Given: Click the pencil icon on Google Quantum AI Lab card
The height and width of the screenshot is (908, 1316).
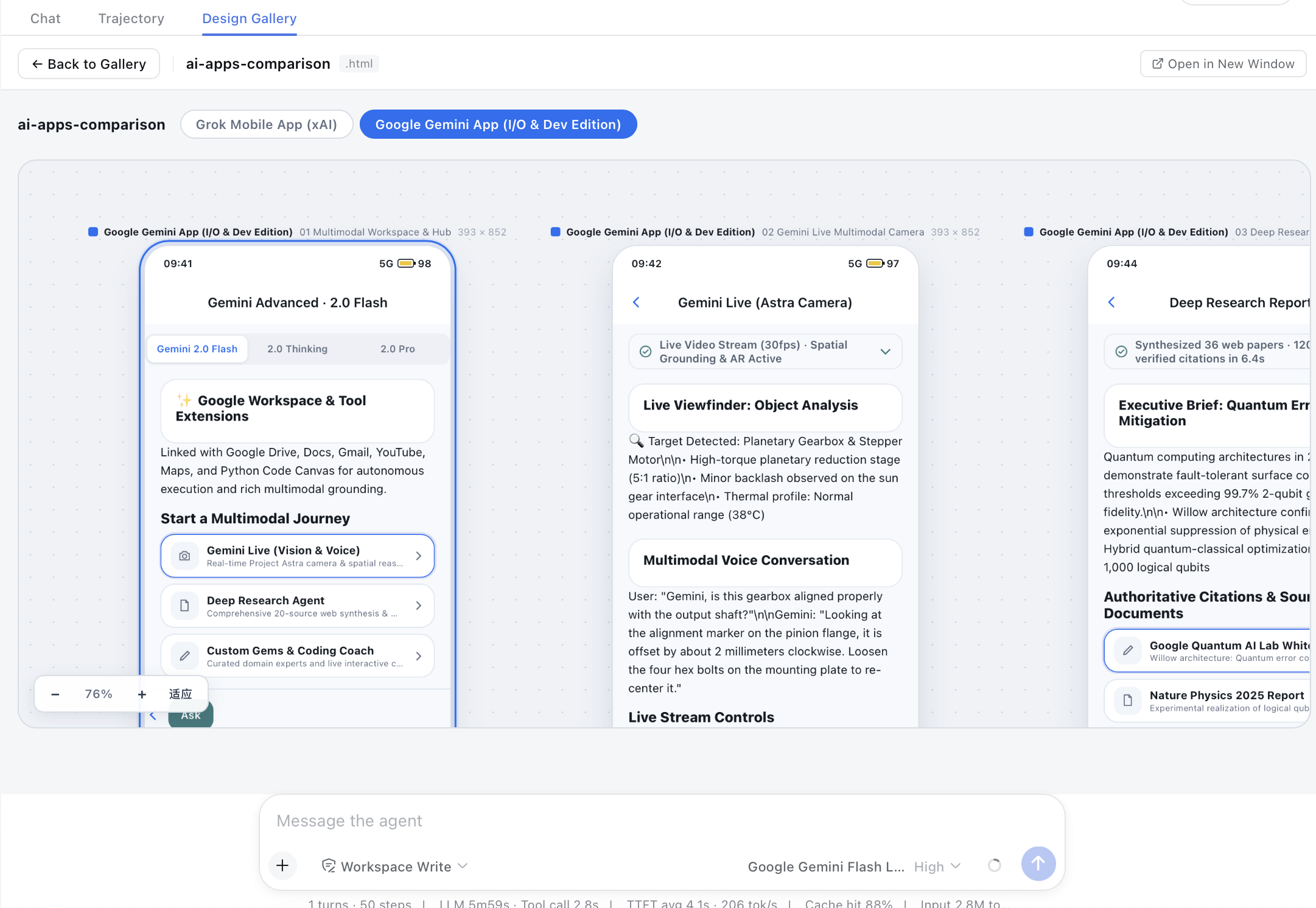Looking at the screenshot, I should pos(1127,650).
